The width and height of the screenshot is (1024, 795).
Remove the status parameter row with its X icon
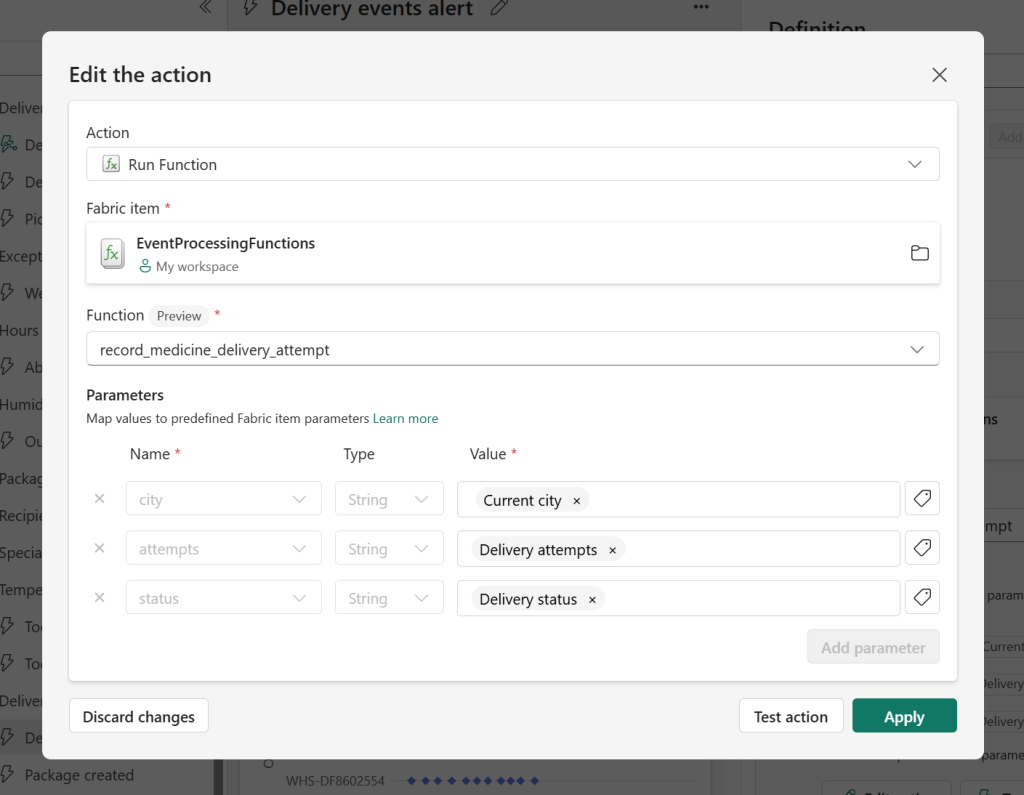click(97, 597)
